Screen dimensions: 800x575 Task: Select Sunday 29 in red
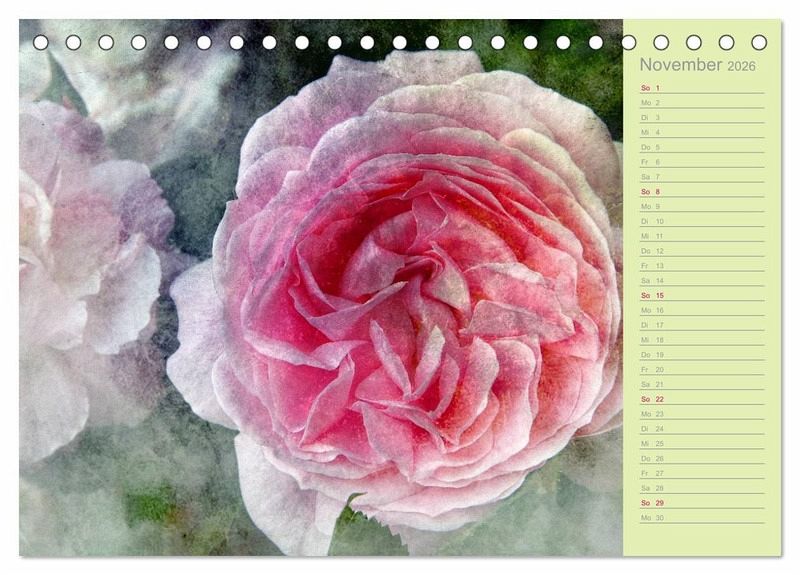pyautogui.click(x=701, y=503)
